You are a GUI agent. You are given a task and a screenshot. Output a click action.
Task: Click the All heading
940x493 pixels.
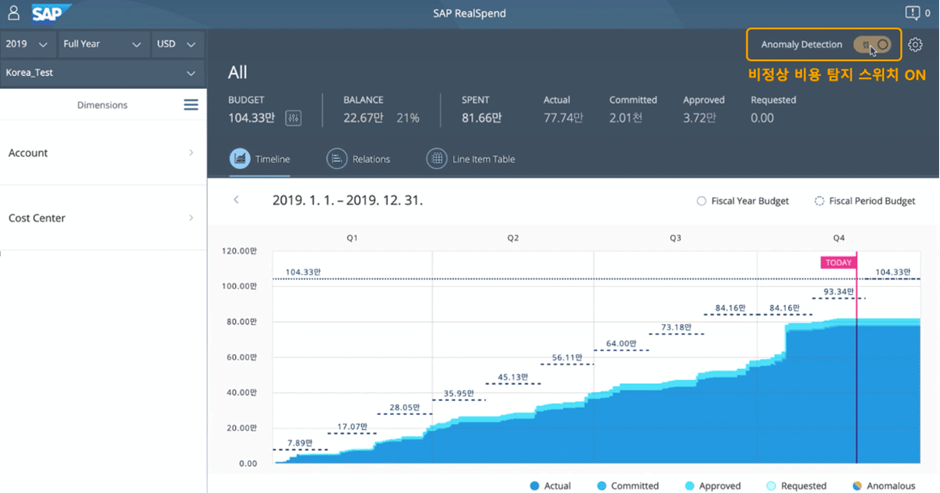coord(237,73)
